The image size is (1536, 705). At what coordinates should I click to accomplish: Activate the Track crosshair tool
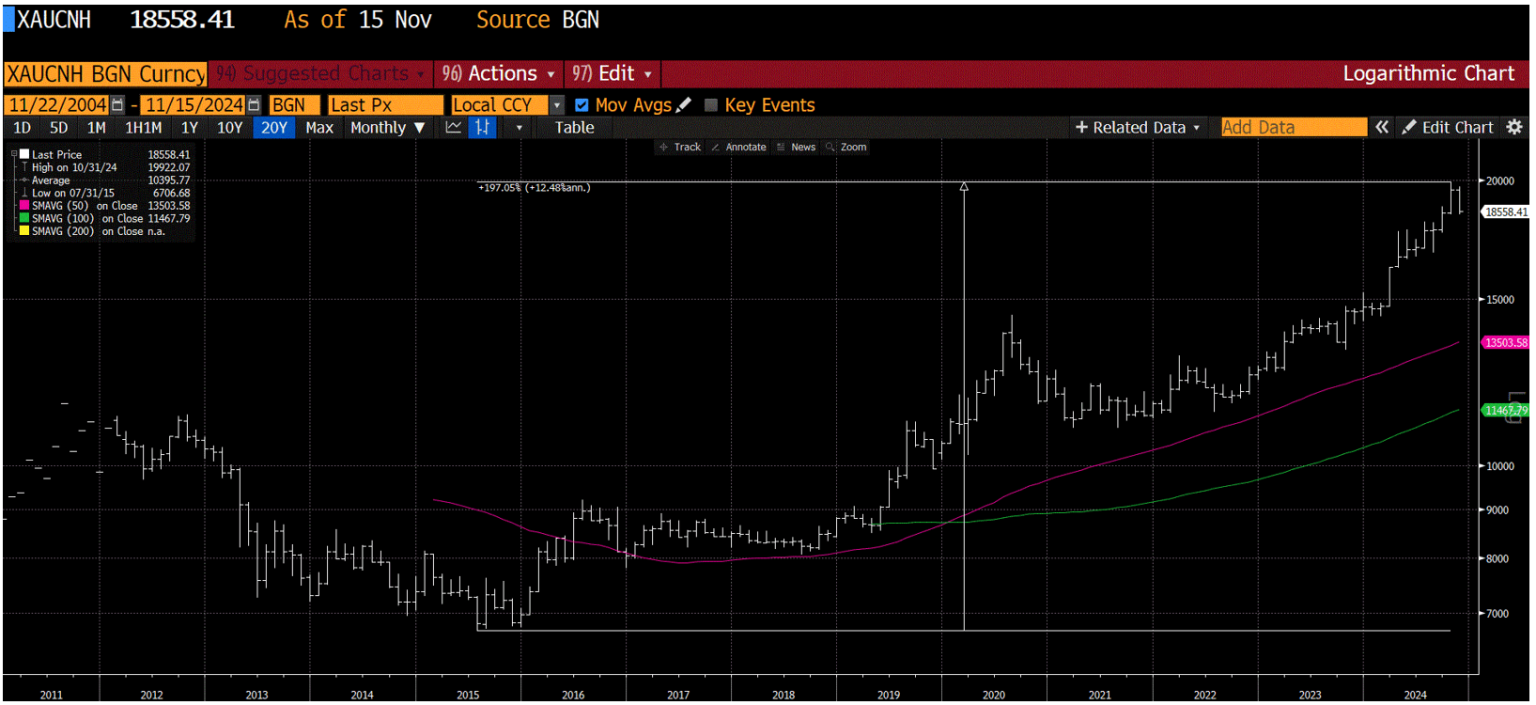point(686,146)
